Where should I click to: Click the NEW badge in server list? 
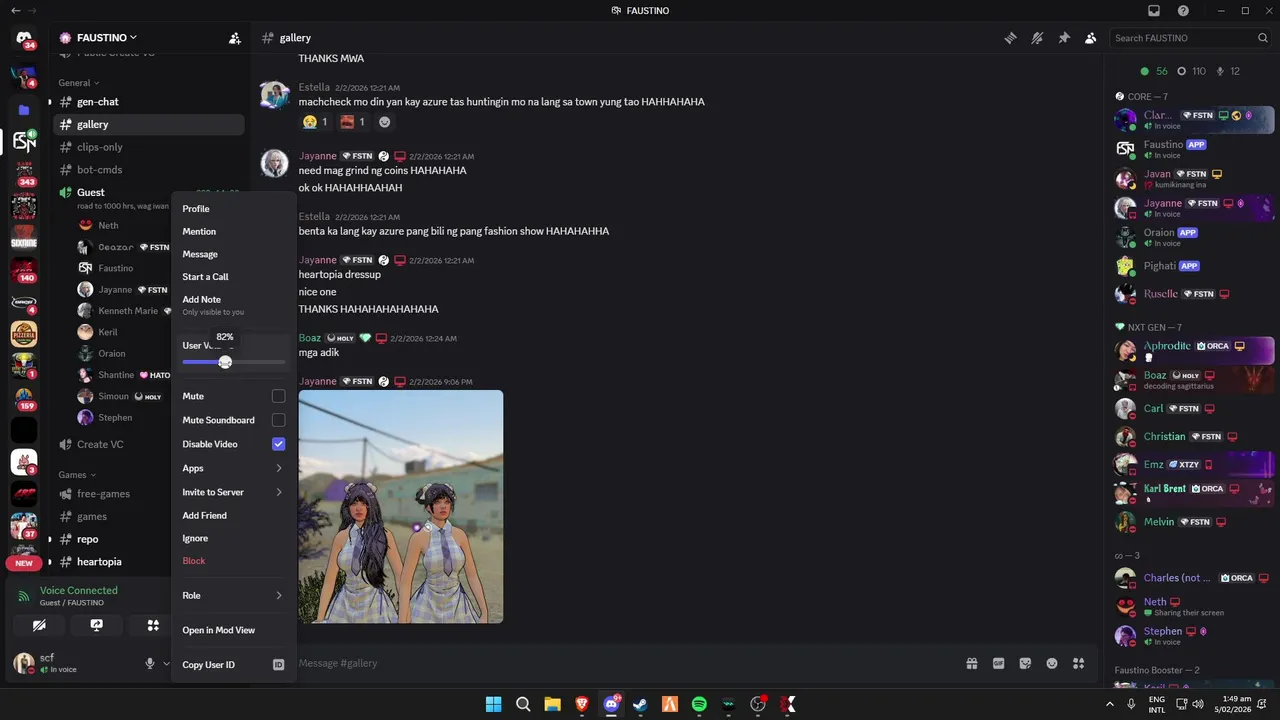(24, 563)
